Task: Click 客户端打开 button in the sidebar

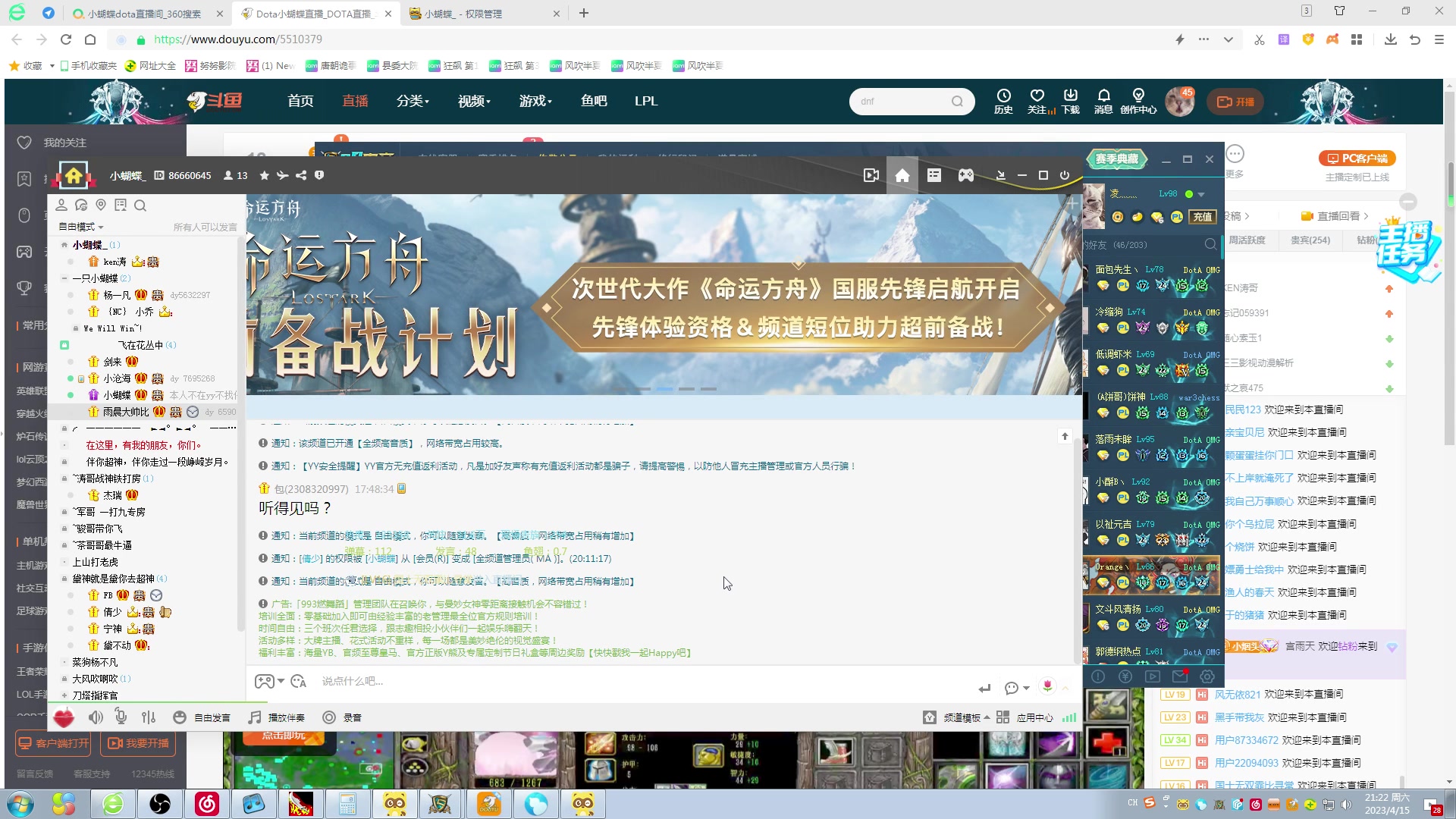Action: tap(54, 743)
